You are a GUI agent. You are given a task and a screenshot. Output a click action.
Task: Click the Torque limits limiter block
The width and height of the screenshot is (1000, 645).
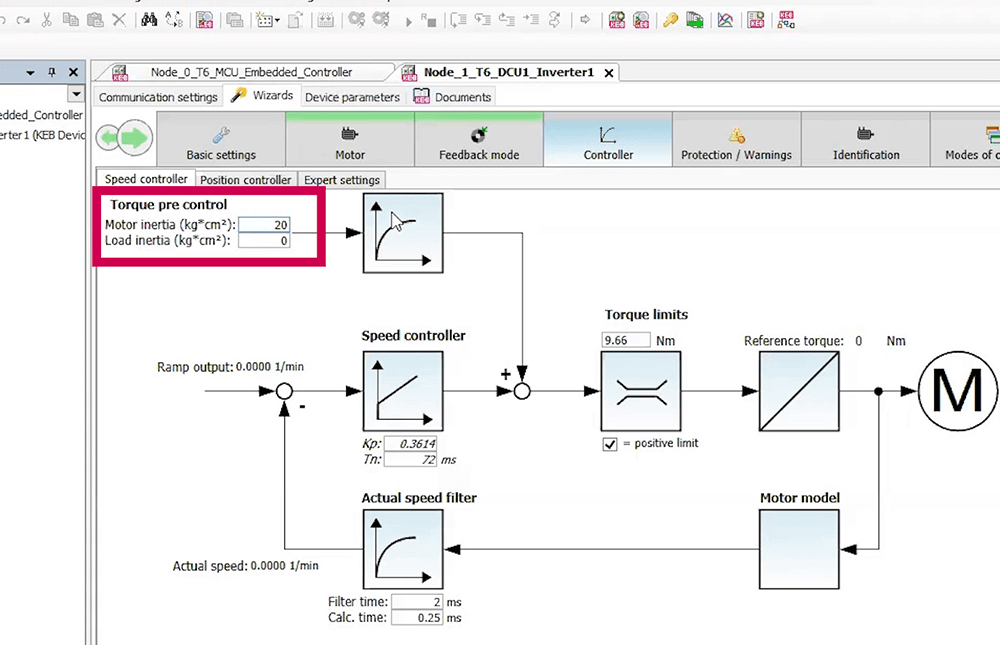pyautogui.click(x=641, y=391)
